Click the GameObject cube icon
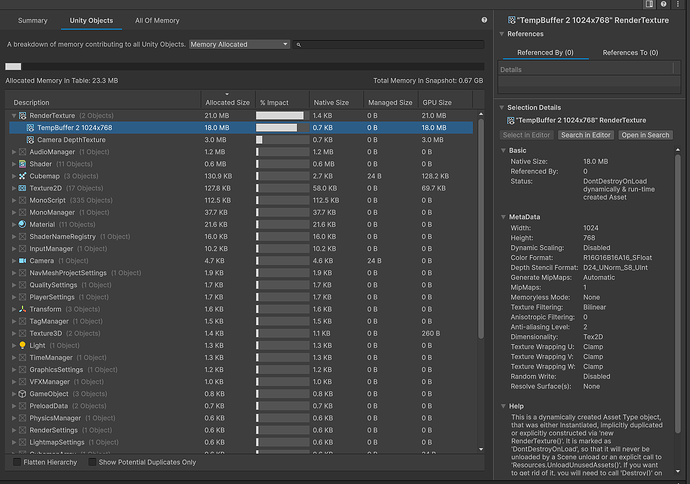Screen dimensions: 690x484 pyautogui.click(x=21, y=394)
